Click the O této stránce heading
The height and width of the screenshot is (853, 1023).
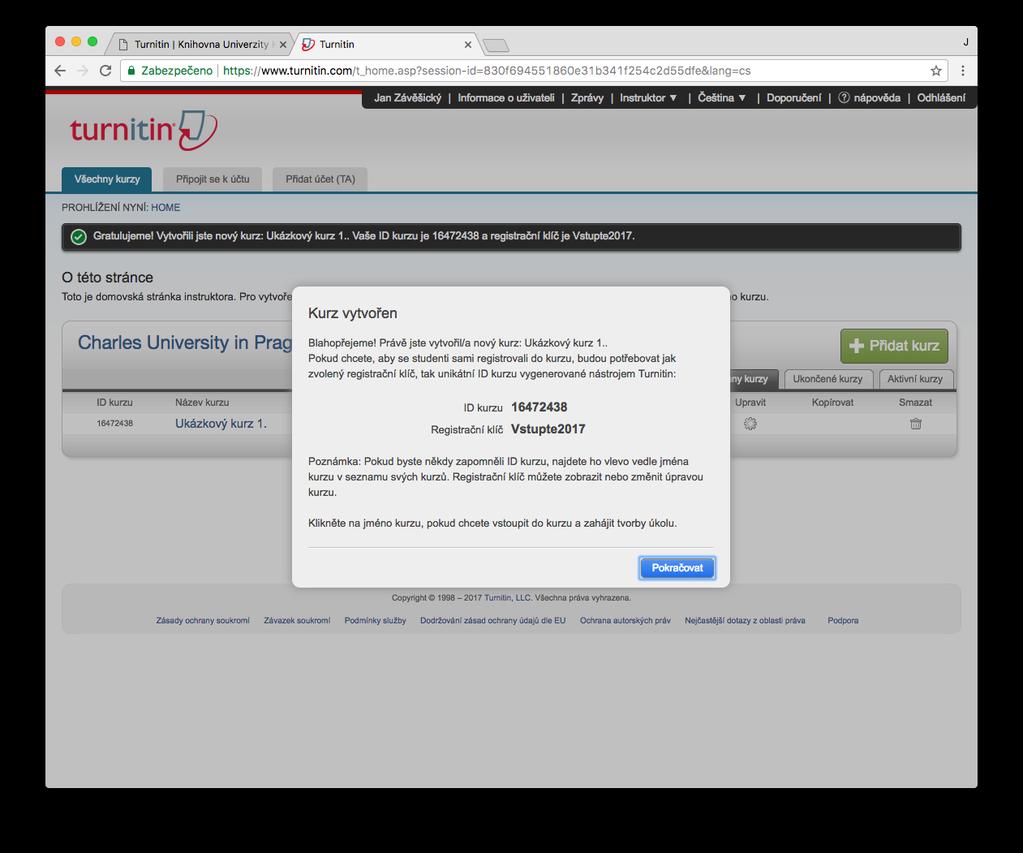[x=108, y=277]
